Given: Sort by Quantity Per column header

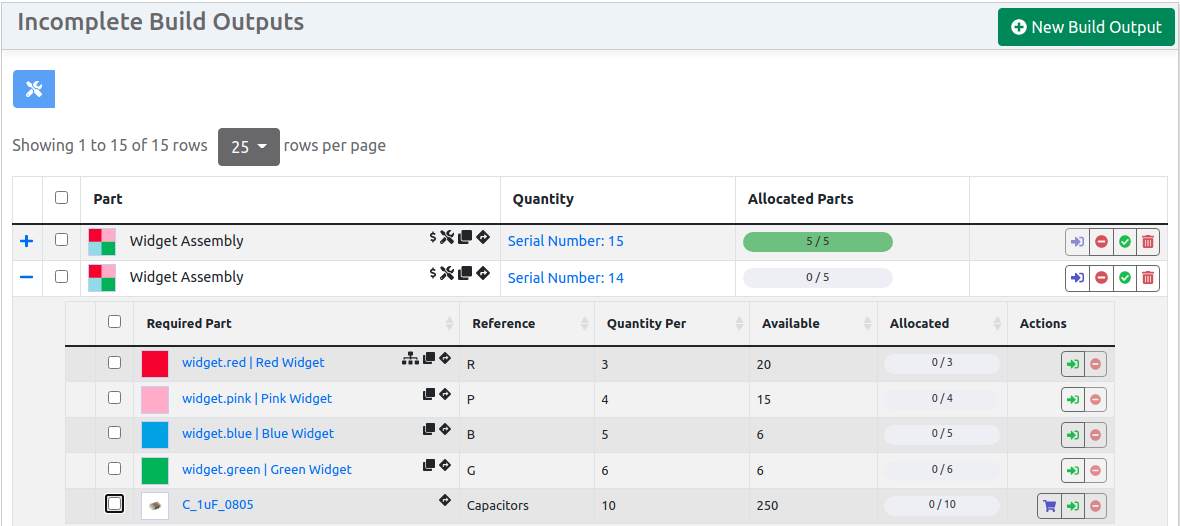Looking at the screenshot, I should 647,324.
